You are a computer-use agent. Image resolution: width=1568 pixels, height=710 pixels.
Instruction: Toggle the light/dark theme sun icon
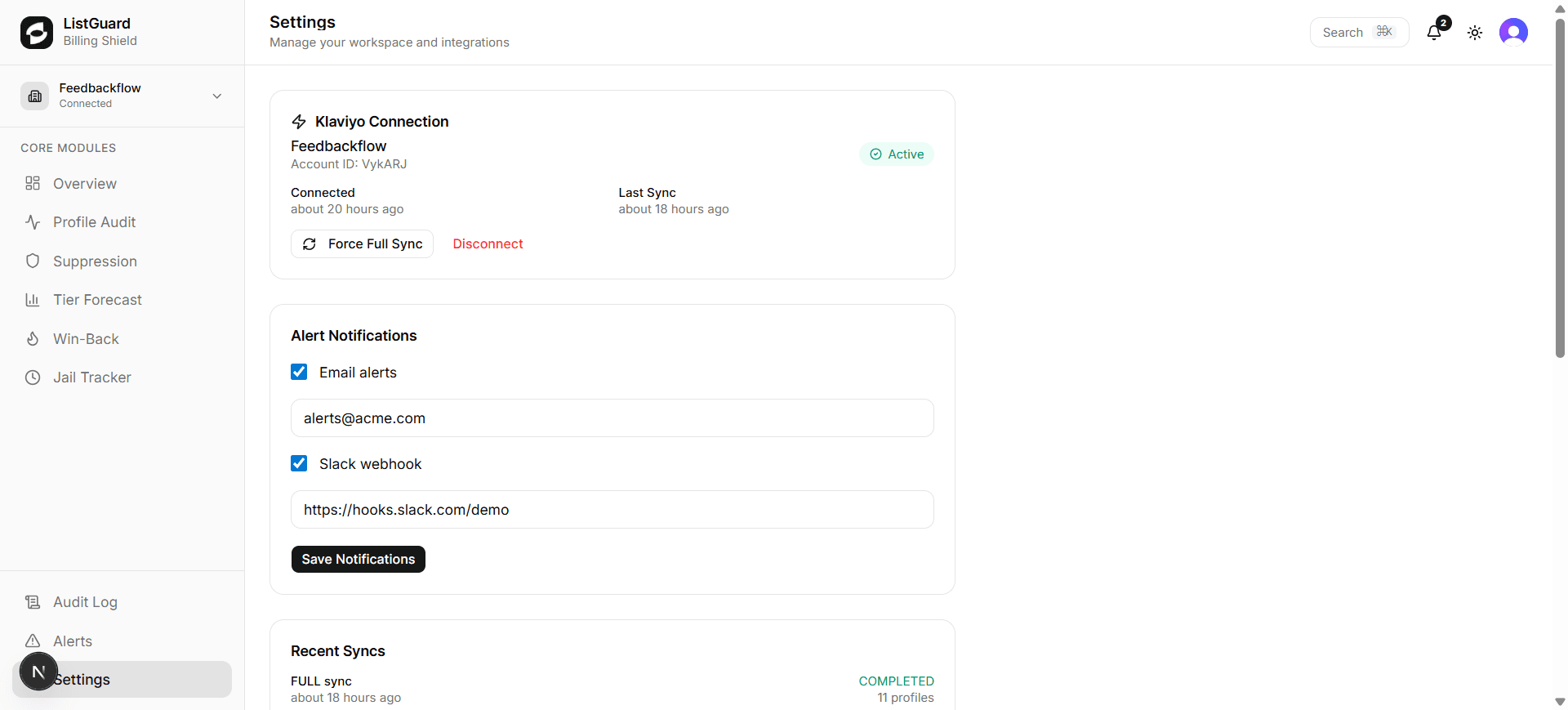1475,33
